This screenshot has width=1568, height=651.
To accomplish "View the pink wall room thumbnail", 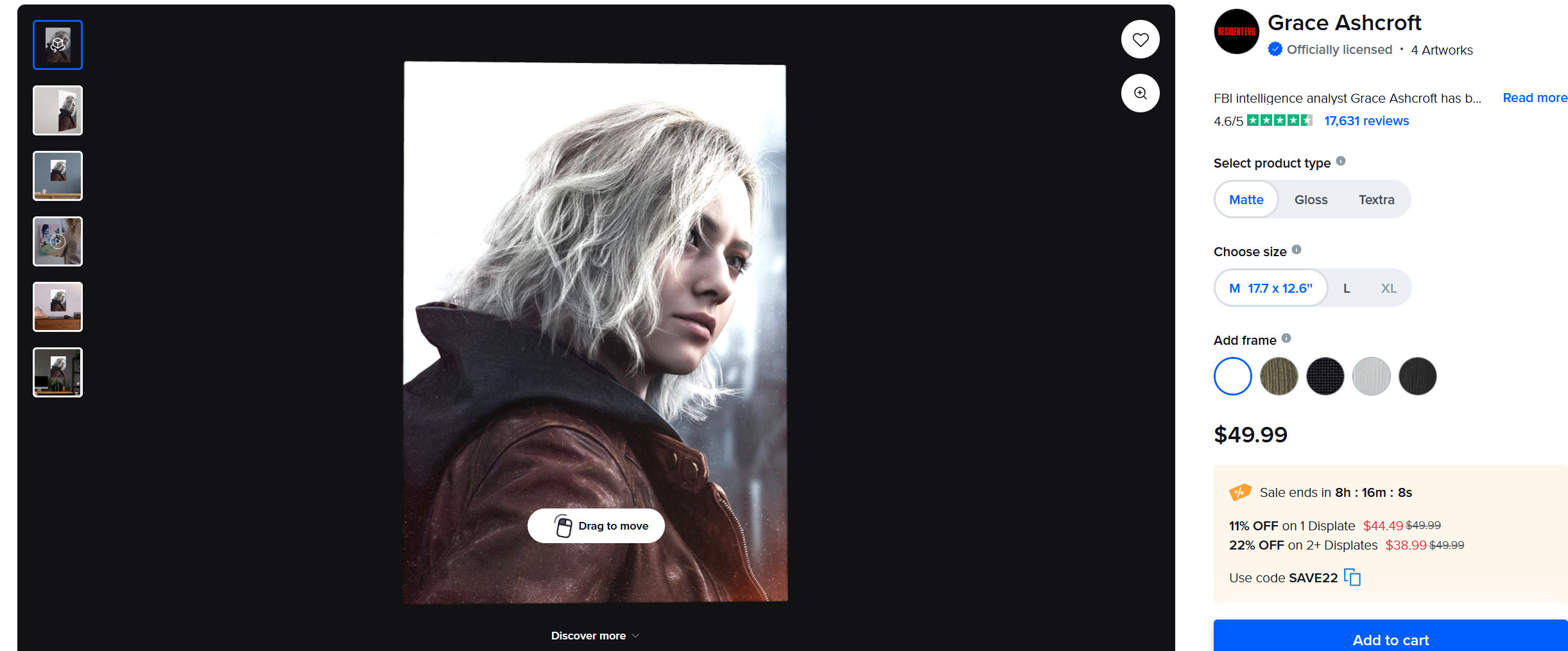I will click(58, 307).
